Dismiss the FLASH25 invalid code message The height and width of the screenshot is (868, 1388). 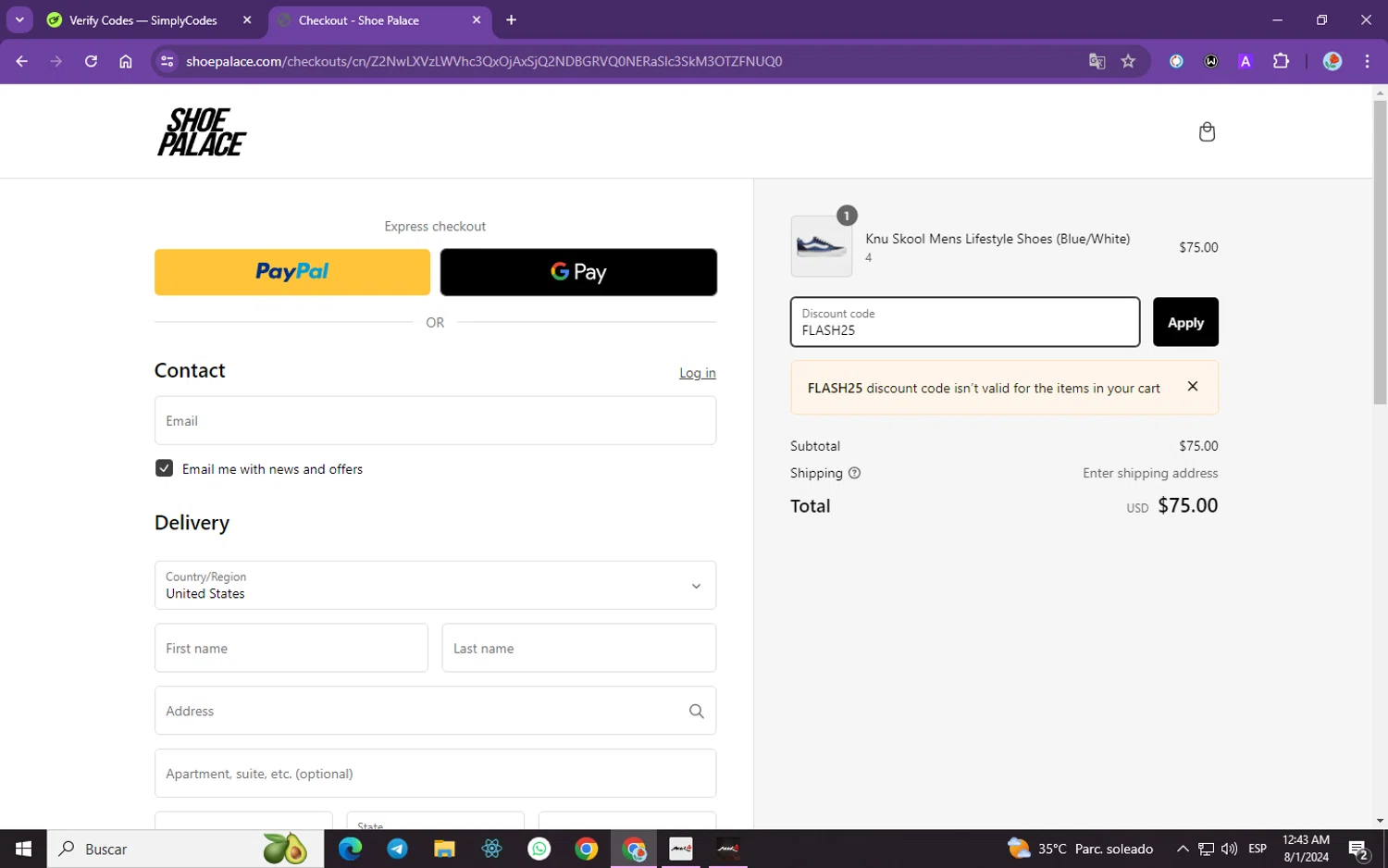point(1193,387)
